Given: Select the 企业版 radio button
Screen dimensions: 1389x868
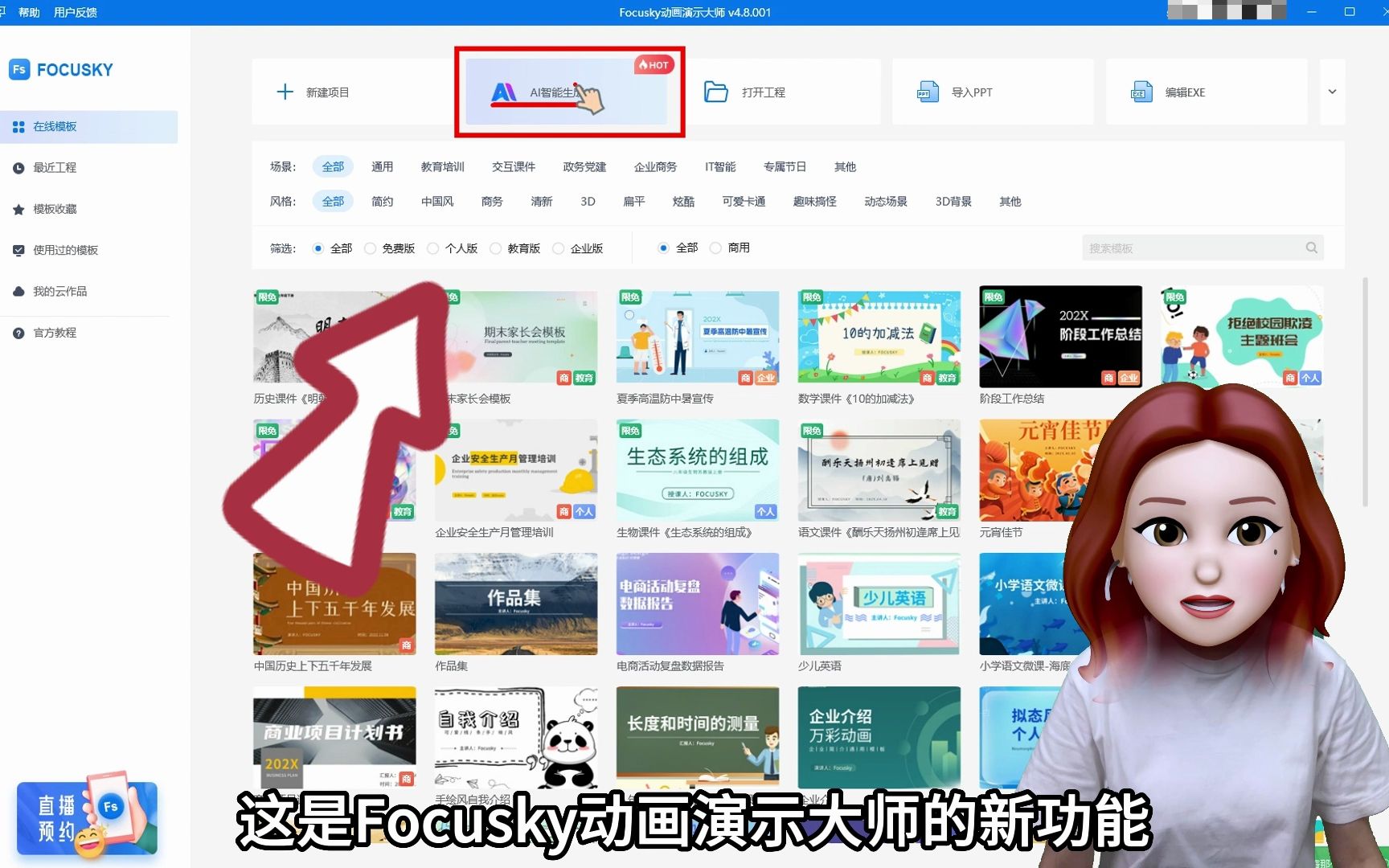Looking at the screenshot, I should 559,248.
